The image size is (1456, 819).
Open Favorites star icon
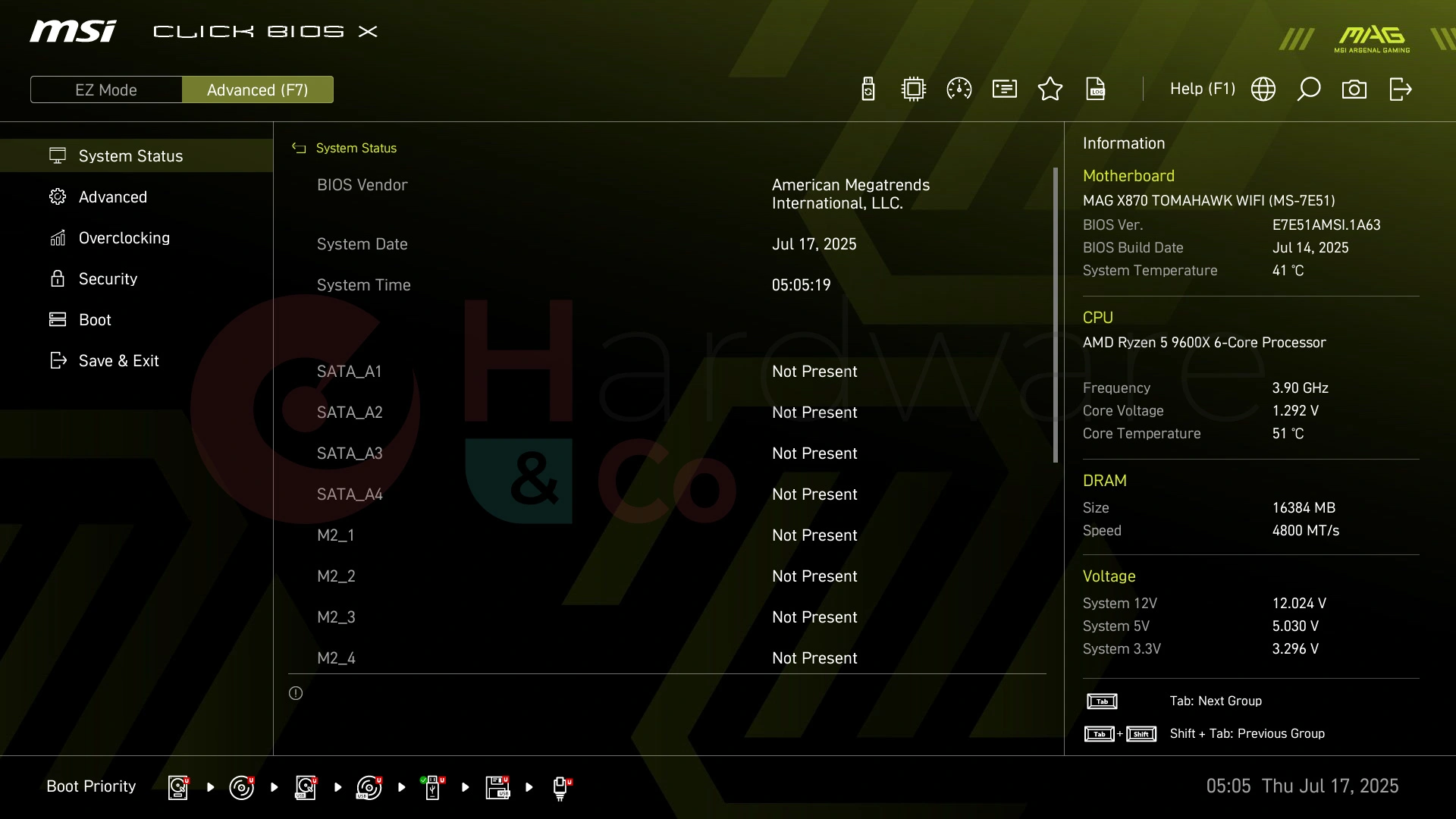(x=1050, y=89)
